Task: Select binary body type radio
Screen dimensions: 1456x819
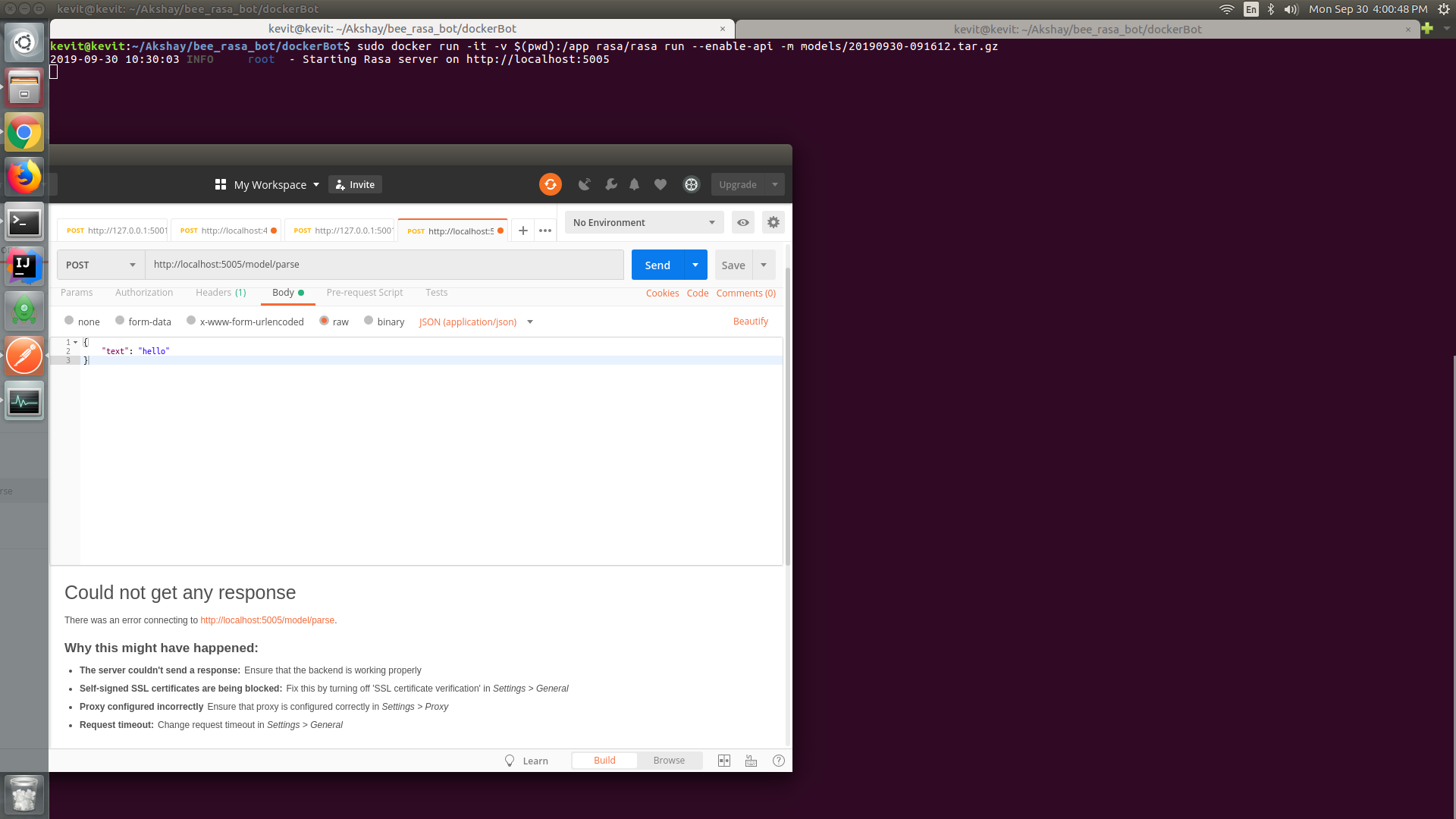Action: pos(369,321)
